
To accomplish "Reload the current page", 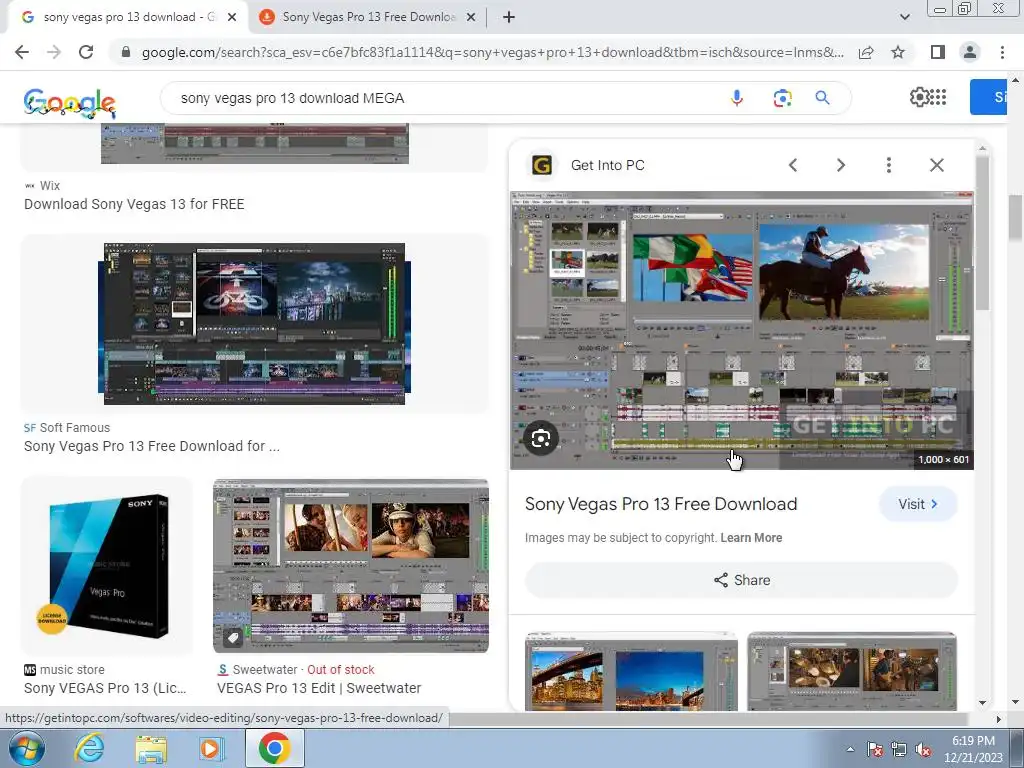I will coord(86,52).
